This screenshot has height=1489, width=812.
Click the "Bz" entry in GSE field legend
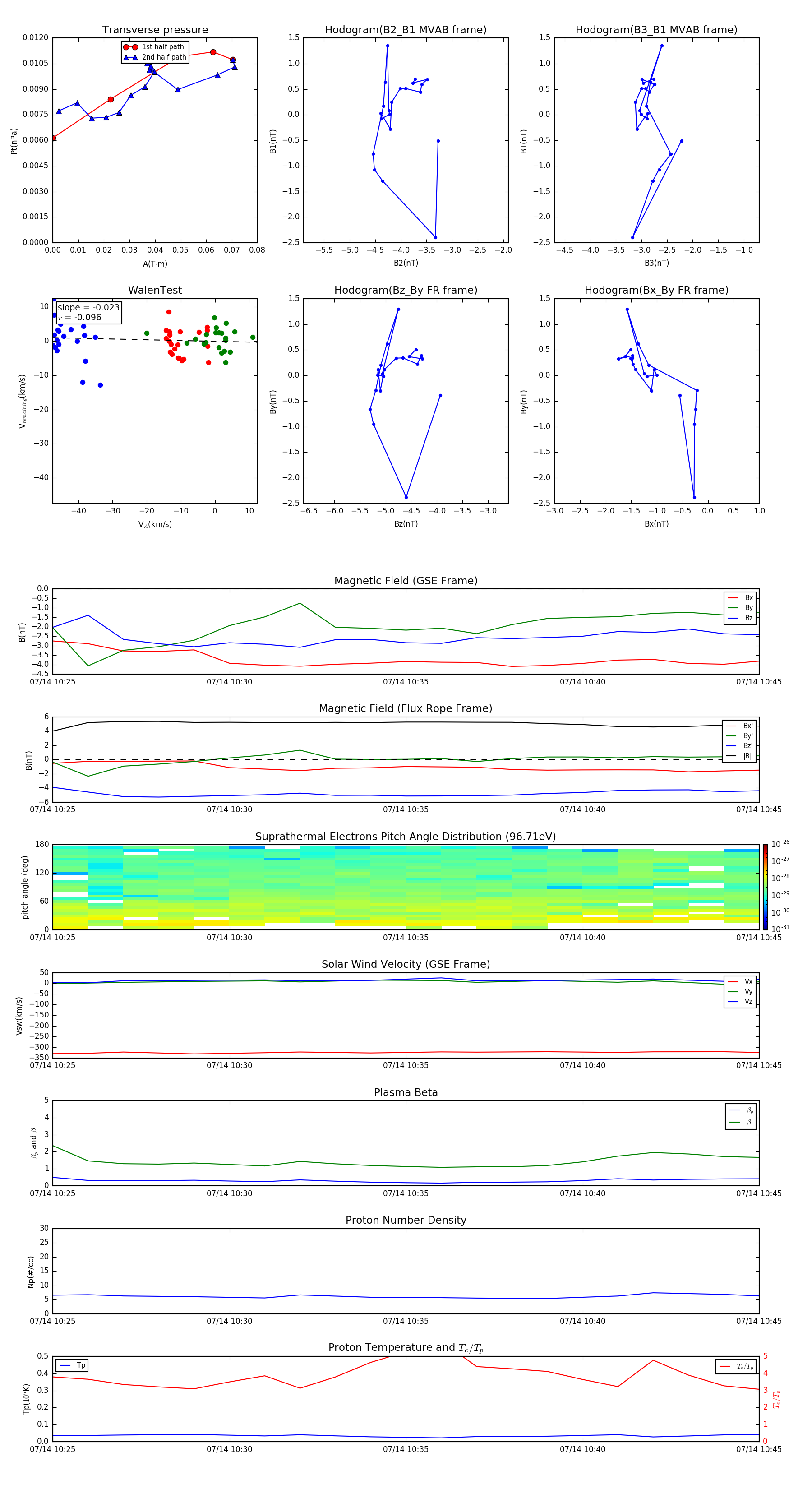[x=740, y=619]
